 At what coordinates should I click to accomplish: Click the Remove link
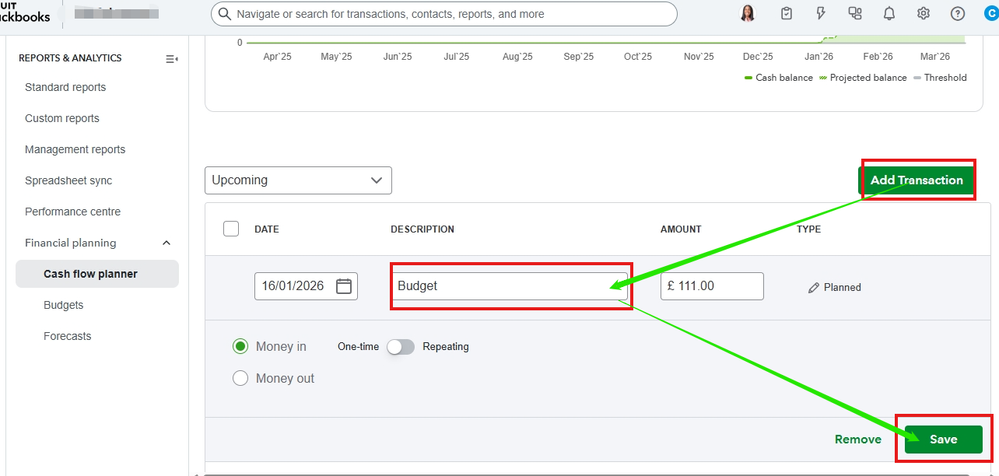[858, 440]
